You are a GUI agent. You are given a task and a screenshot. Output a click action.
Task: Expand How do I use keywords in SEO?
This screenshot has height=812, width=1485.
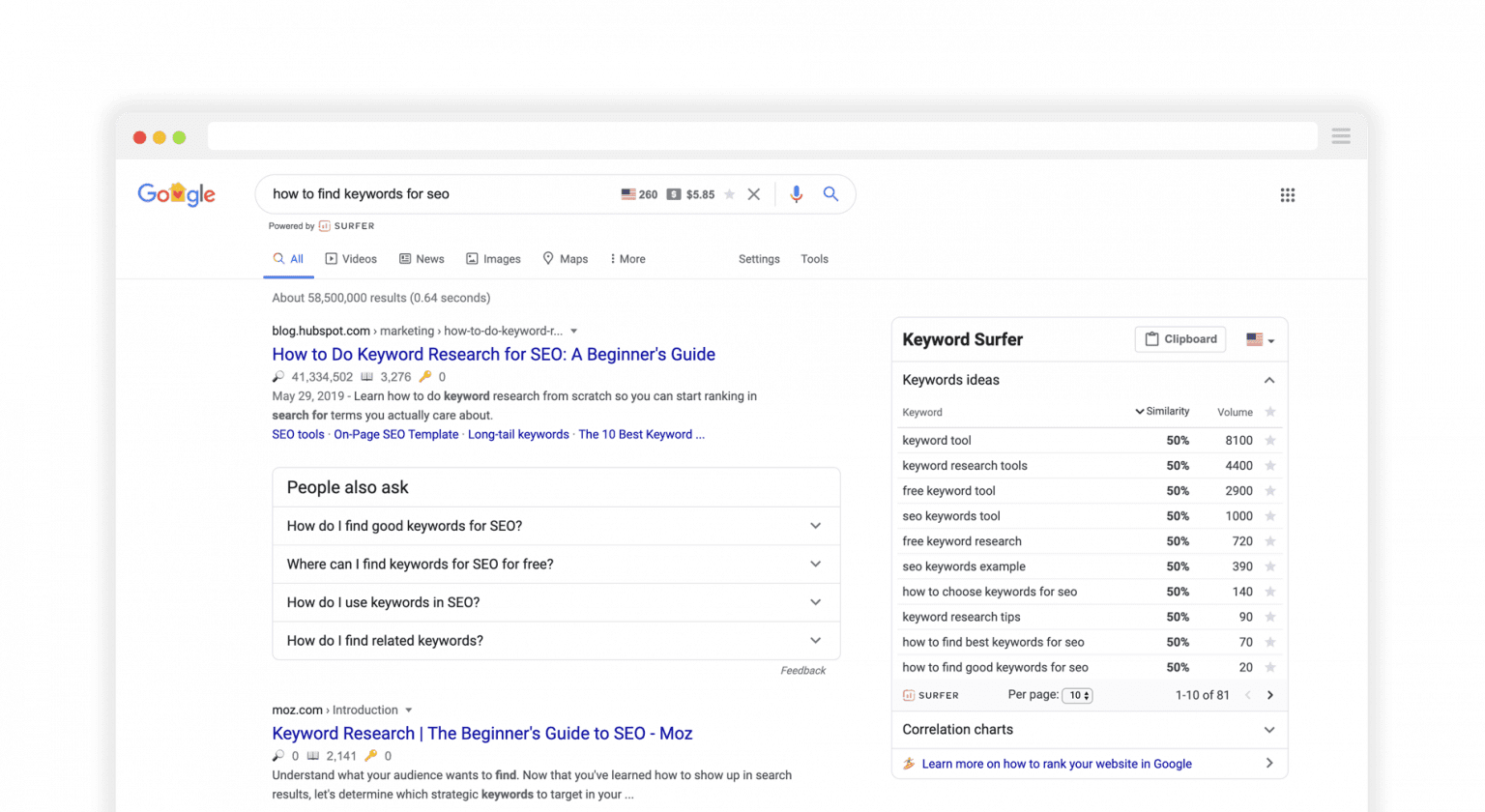[556, 602]
